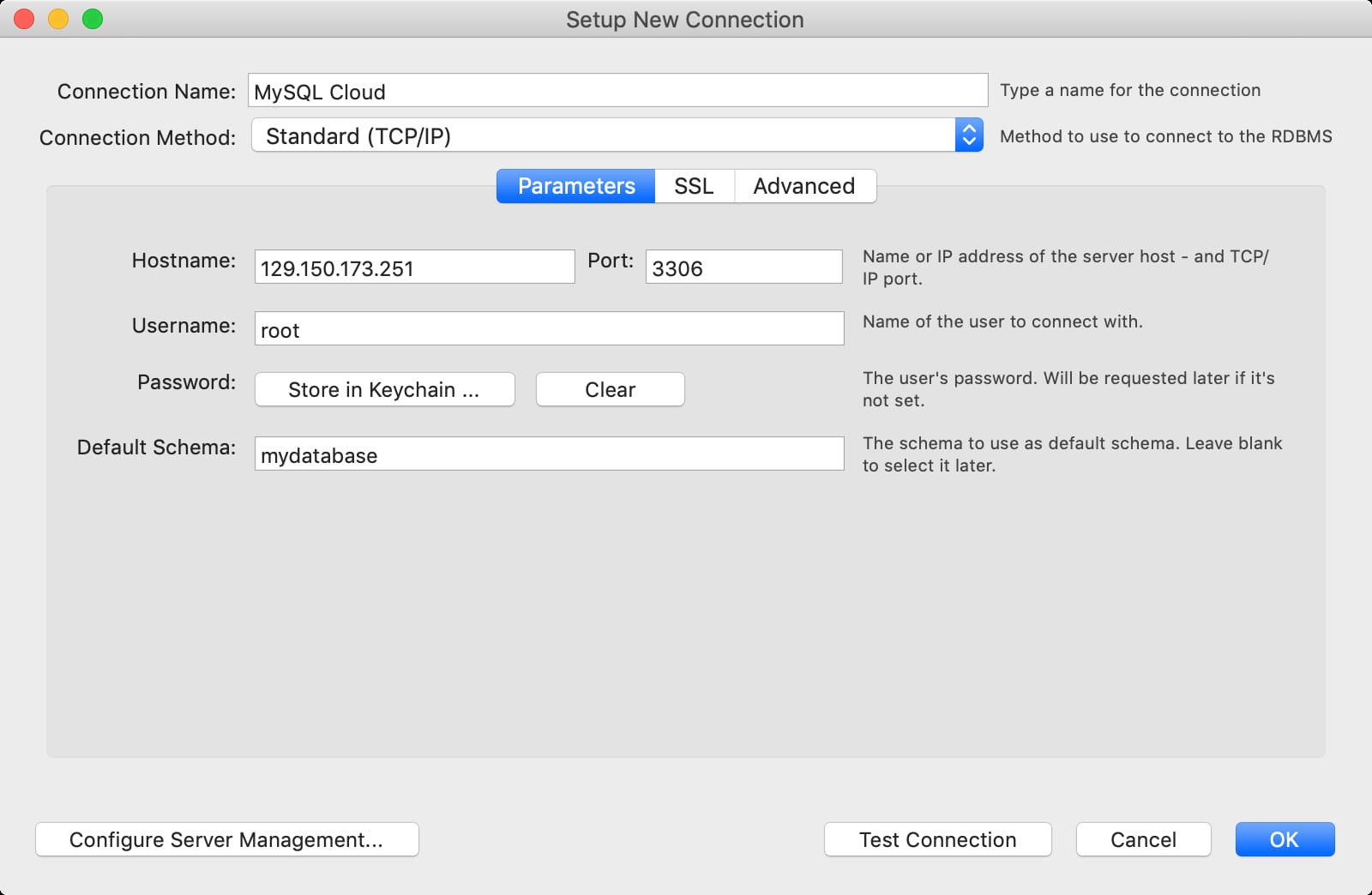The image size is (1372, 895).
Task: Open the Advanced tab
Action: 804,186
